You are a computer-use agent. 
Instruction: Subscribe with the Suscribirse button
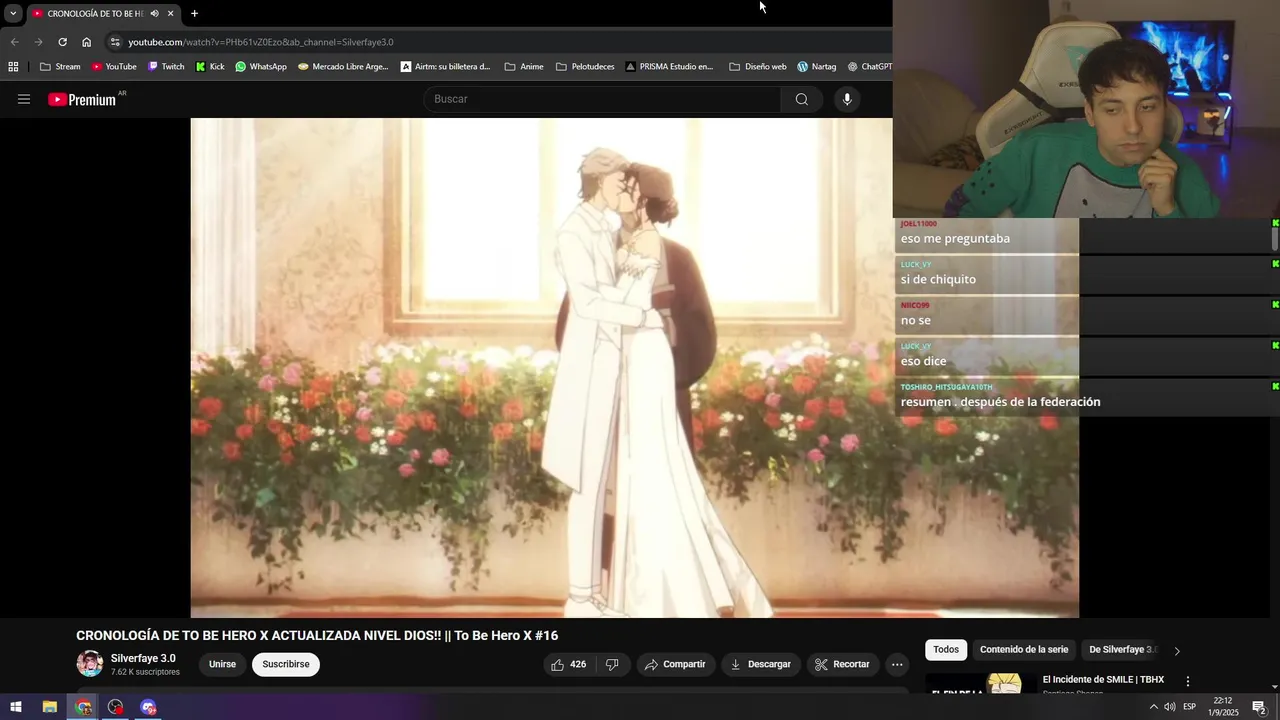pyautogui.click(x=286, y=664)
